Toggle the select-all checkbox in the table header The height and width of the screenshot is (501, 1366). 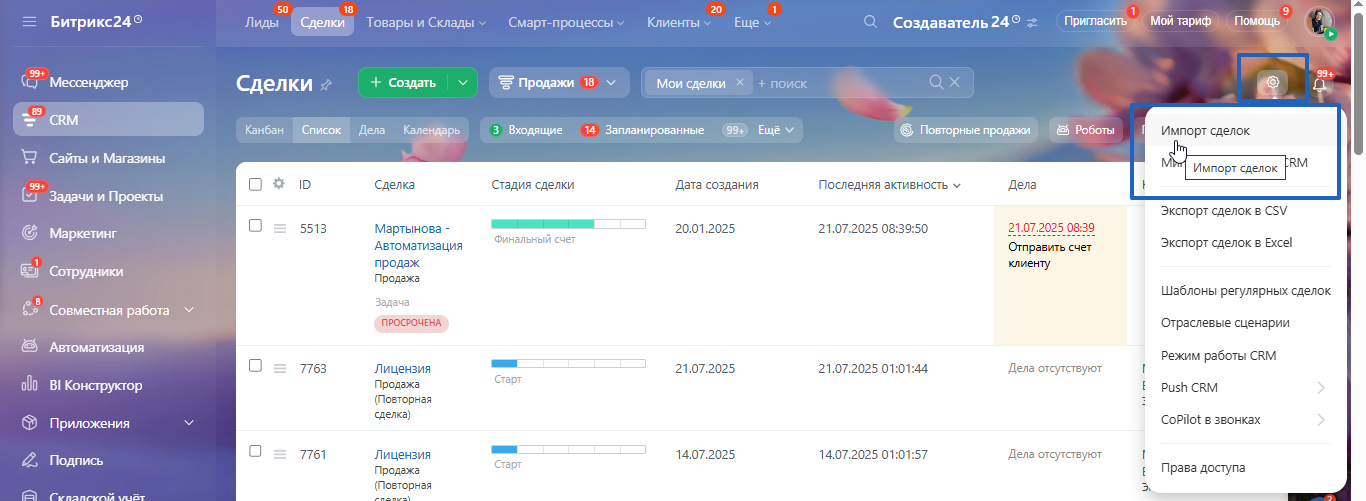pyautogui.click(x=255, y=184)
